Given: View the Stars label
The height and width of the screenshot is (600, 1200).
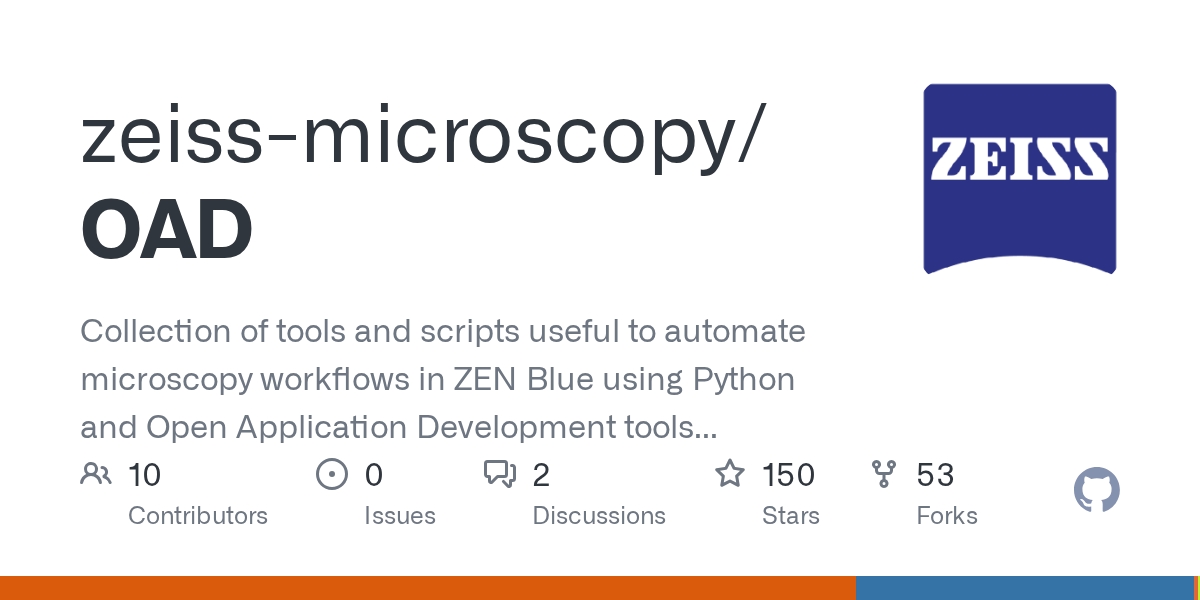Looking at the screenshot, I should 790,516.
